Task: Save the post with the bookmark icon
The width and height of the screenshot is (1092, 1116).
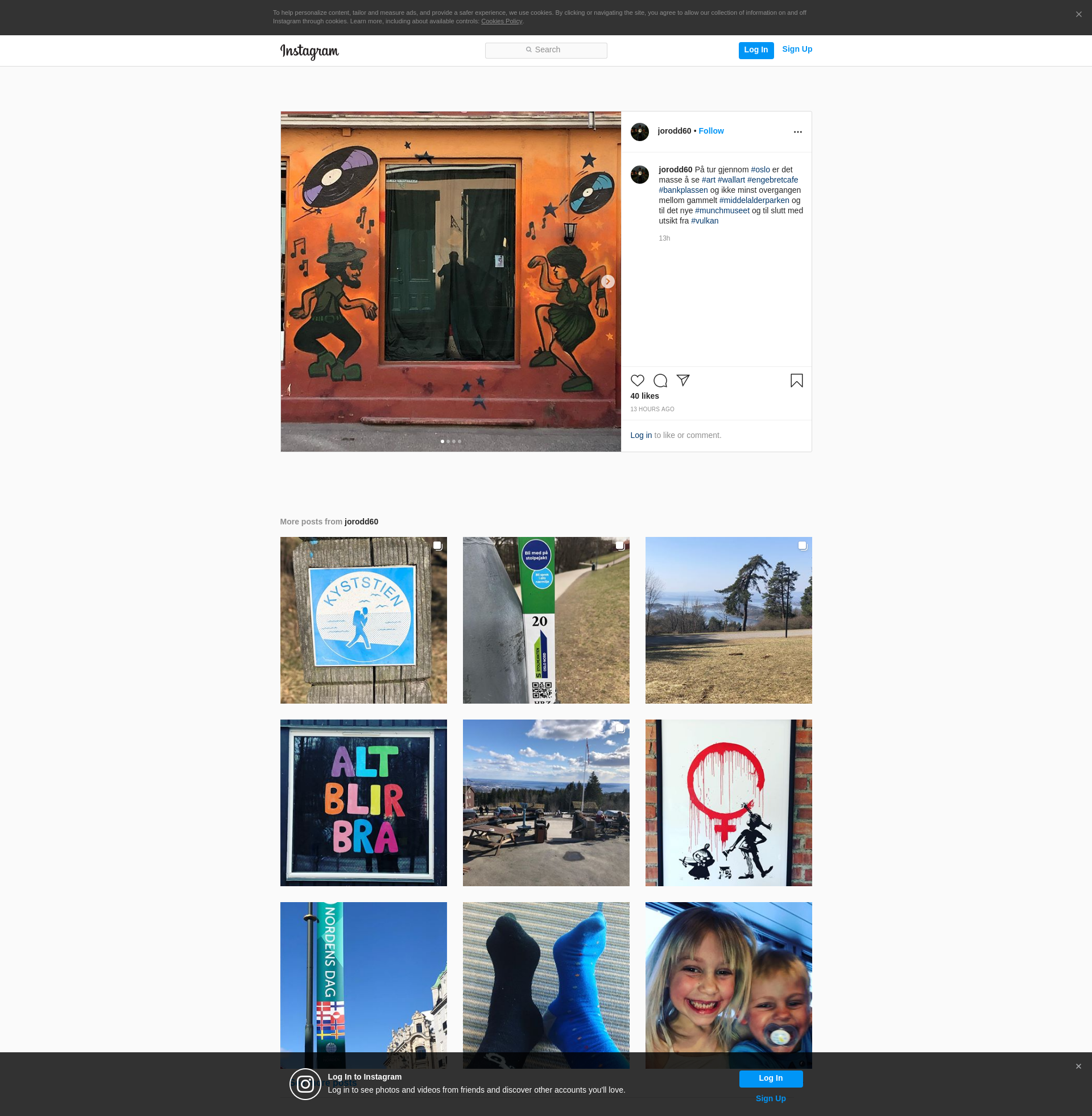Action: click(796, 381)
